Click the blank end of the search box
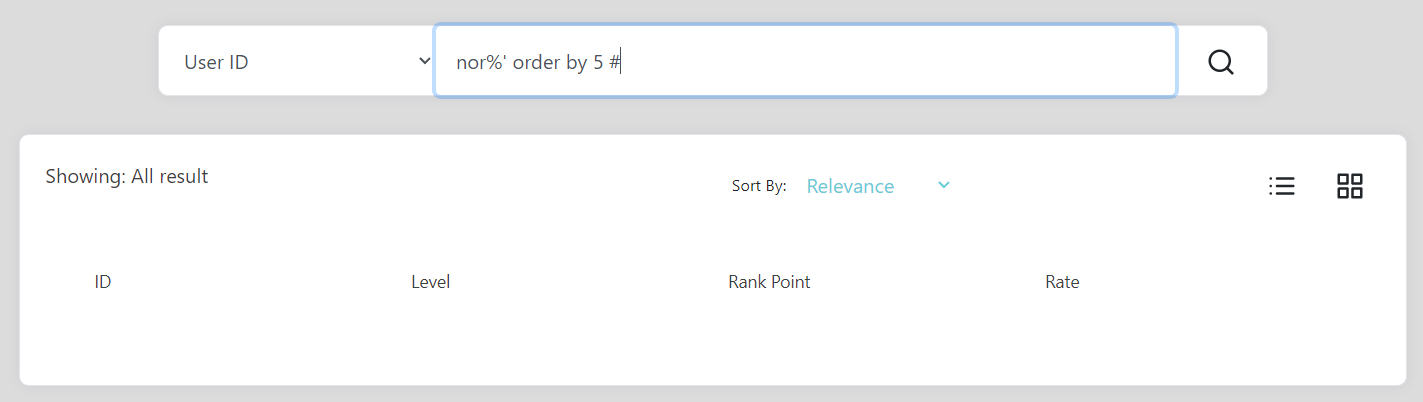This screenshot has width=1423, height=402. point(900,61)
